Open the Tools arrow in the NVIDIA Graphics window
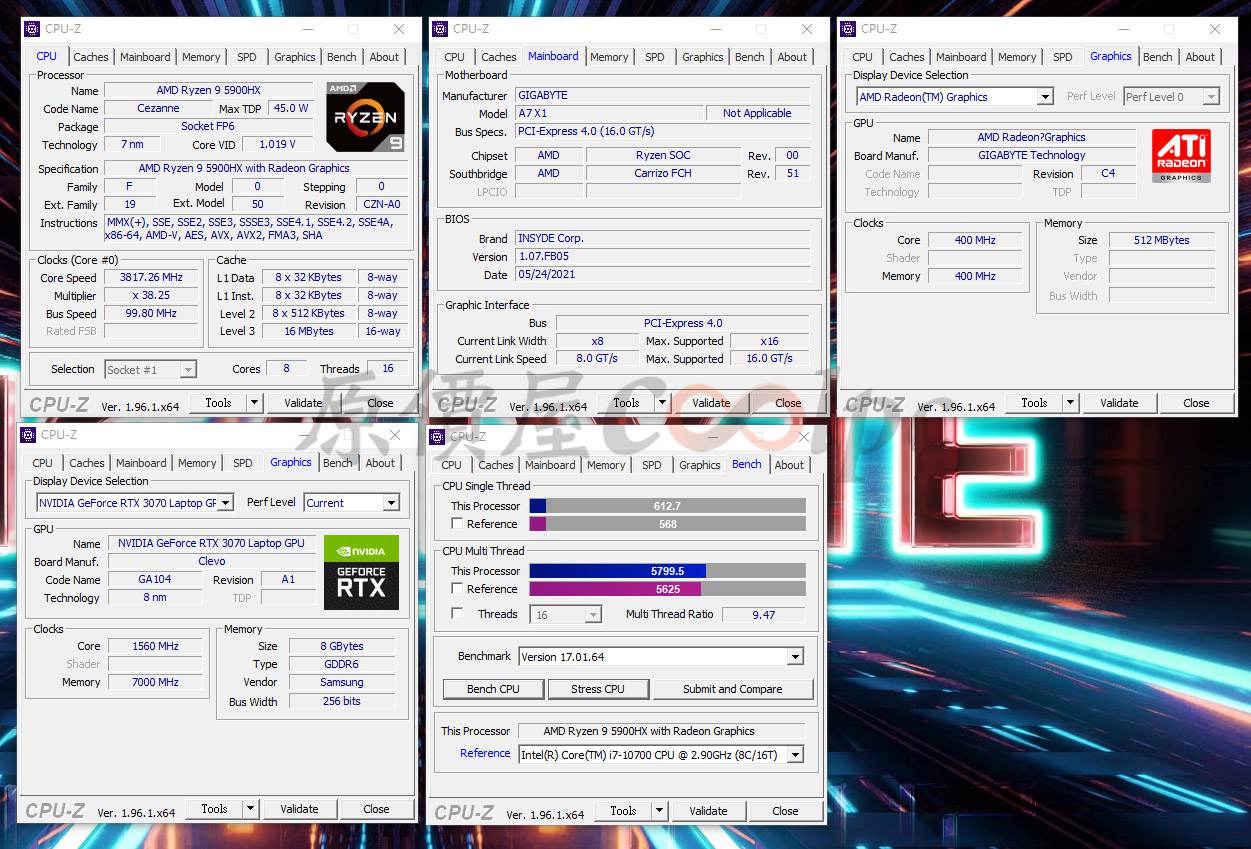 [250, 809]
